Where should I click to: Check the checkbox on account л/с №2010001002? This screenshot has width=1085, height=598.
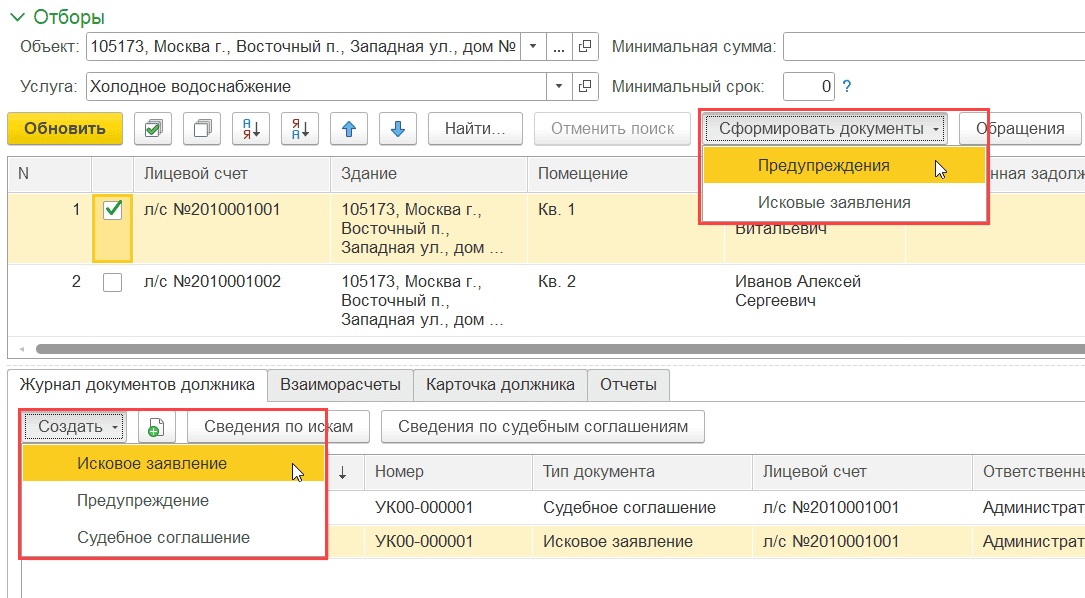[112, 281]
